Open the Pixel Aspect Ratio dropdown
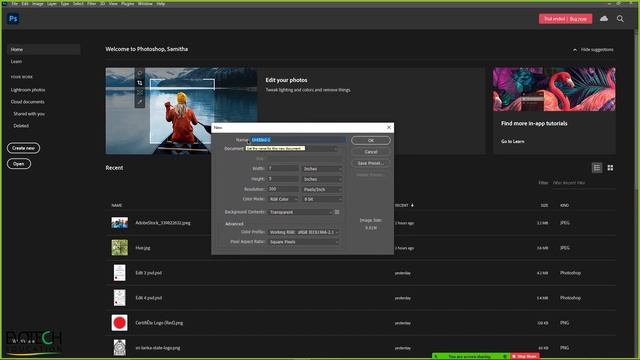 (303, 242)
